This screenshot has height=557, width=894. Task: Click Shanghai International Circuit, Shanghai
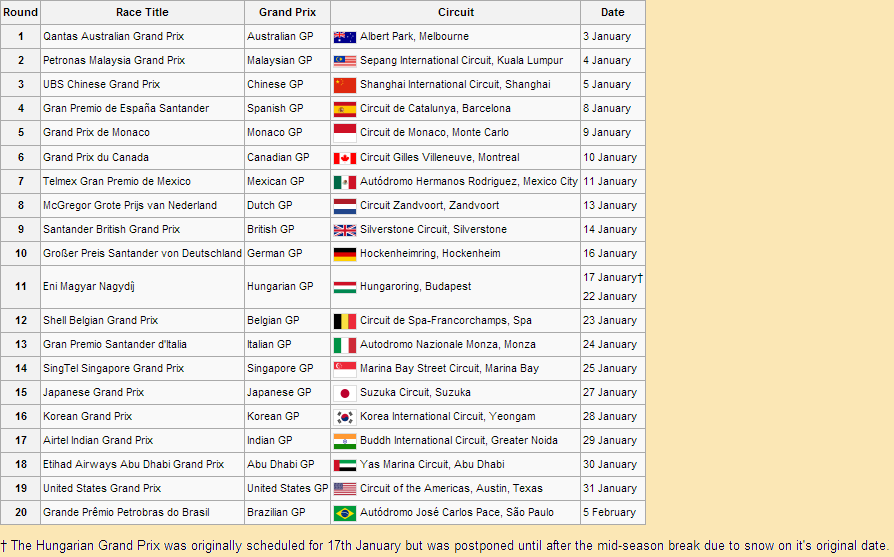coord(455,84)
